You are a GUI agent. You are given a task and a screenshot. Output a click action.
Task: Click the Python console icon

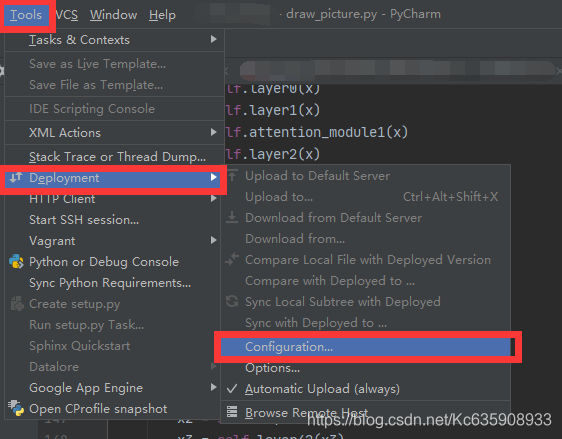16,262
